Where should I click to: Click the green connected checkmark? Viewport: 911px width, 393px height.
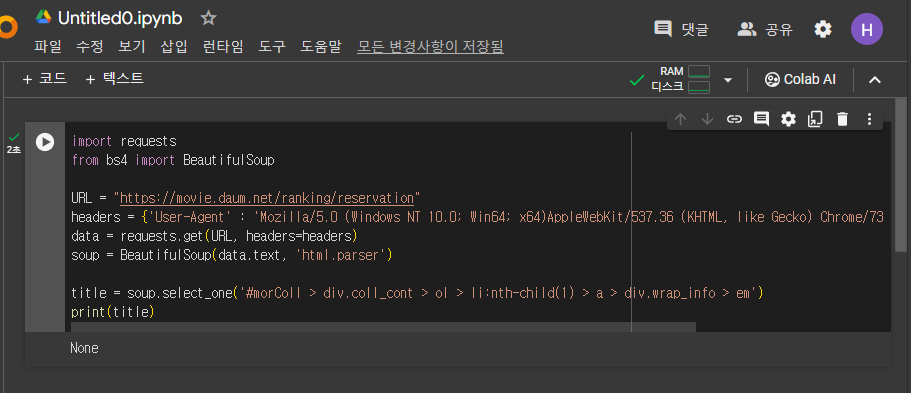637,80
